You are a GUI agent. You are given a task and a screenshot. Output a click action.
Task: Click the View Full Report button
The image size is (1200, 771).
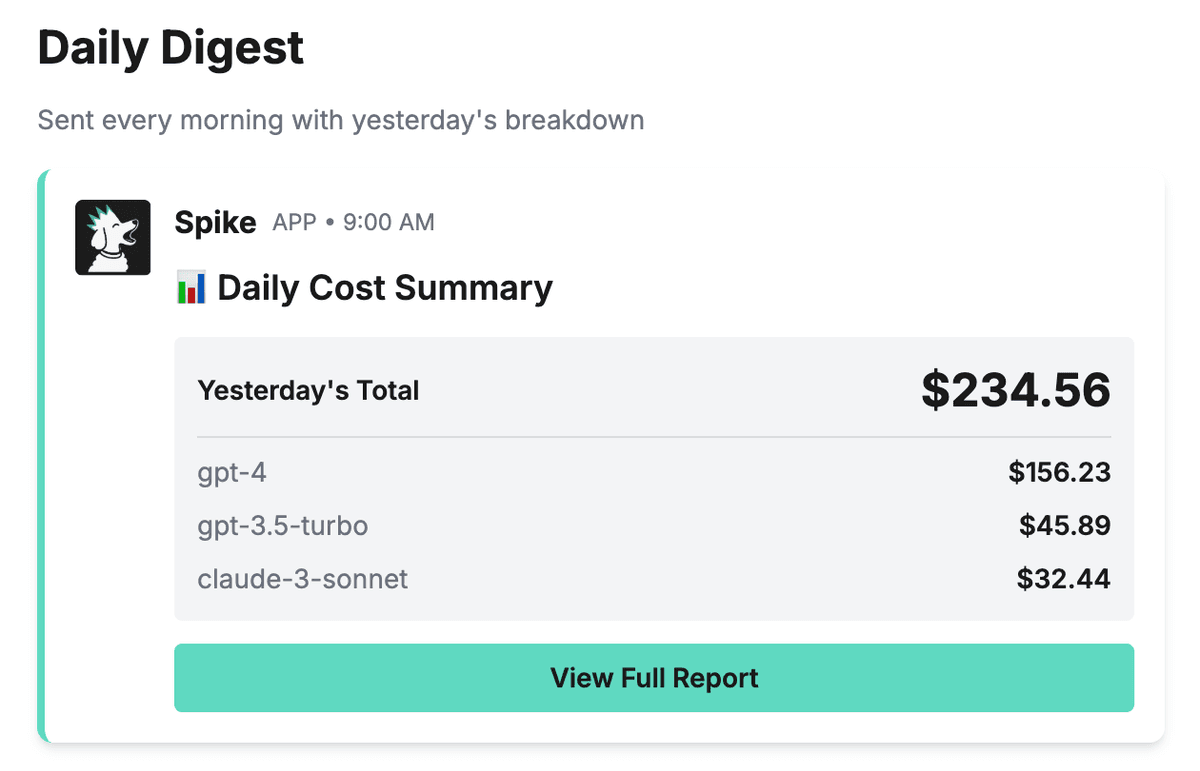coord(654,678)
